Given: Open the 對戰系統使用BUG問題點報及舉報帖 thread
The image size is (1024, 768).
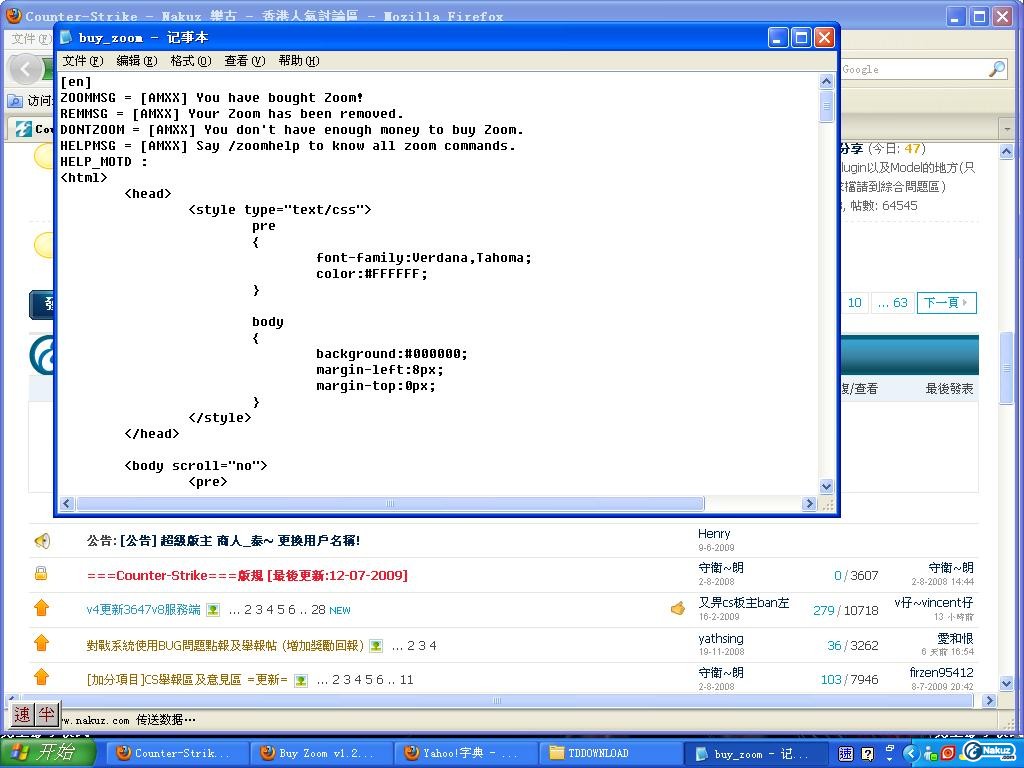Looking at the screenshot, I should [225, 646].
